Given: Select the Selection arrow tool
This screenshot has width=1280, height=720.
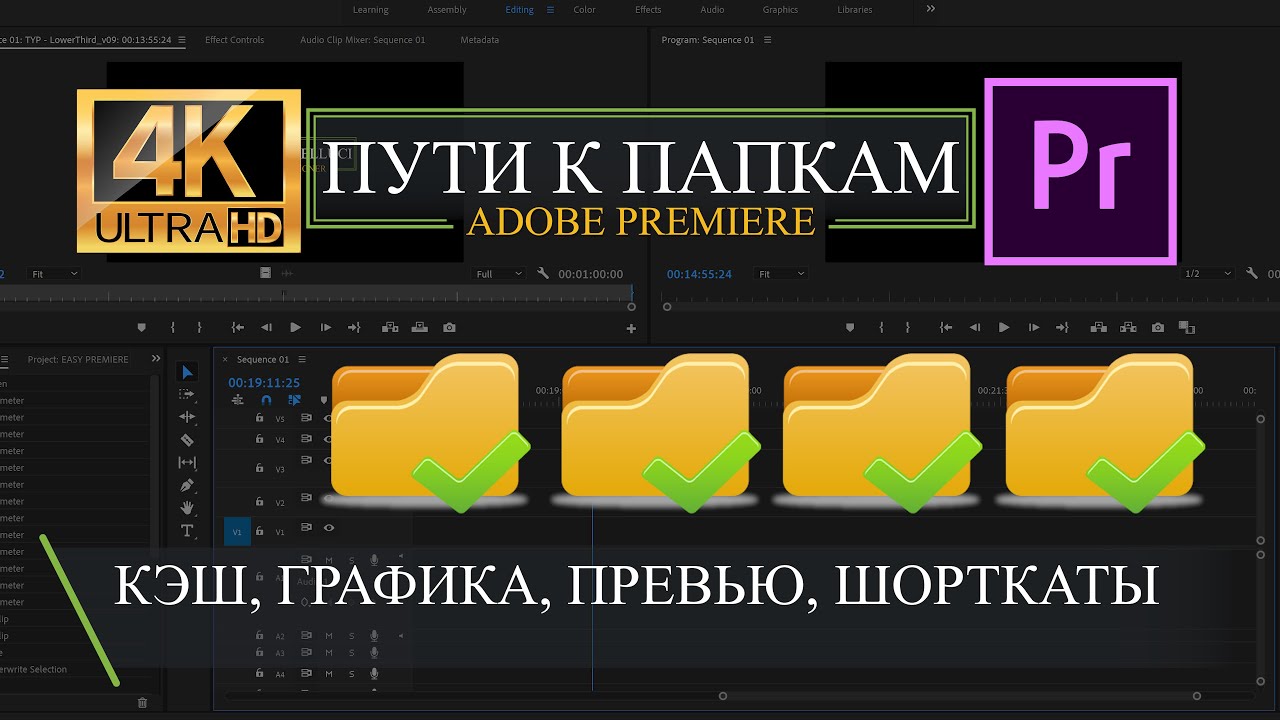Looking at the screenshot, I should tap(187, 372).
